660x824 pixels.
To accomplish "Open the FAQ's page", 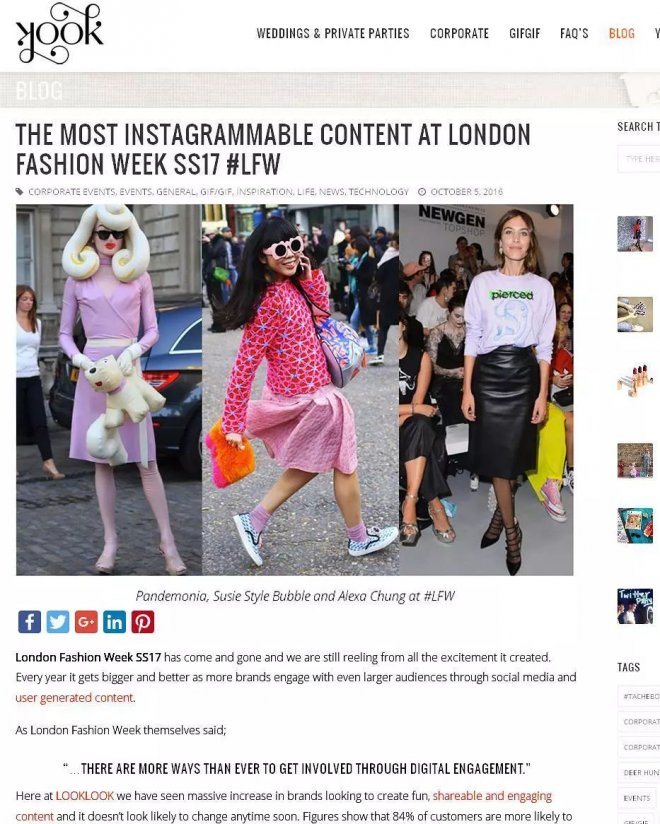I will 574,34.
